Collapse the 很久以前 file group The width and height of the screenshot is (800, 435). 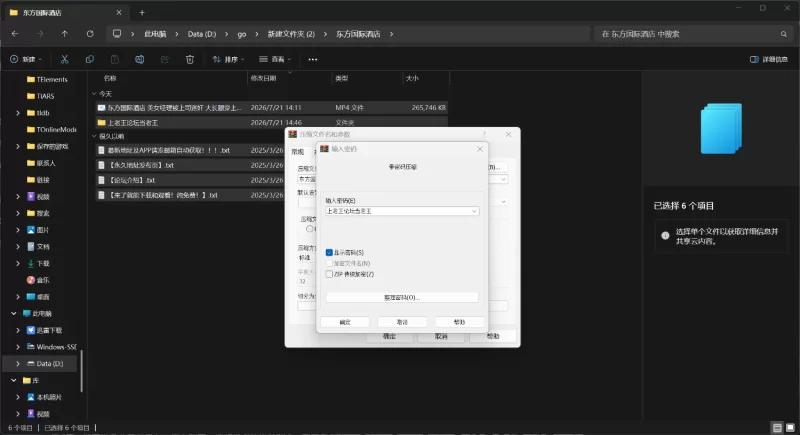coord(94,136)
